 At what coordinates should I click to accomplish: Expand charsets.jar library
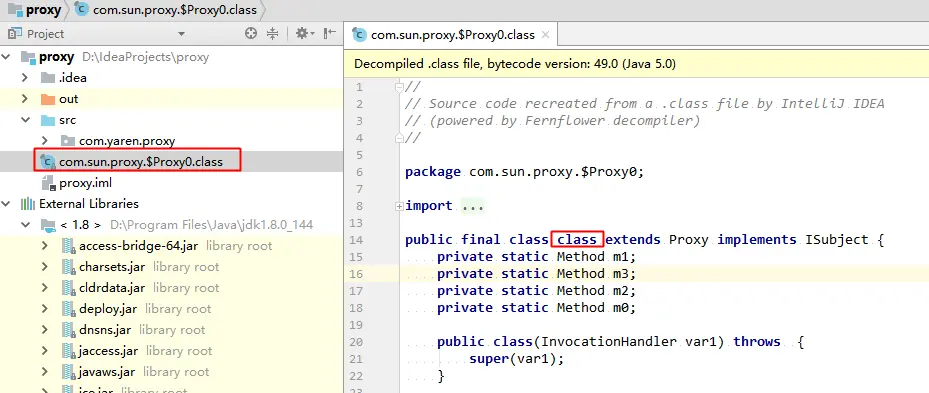(x=45, y=267)
